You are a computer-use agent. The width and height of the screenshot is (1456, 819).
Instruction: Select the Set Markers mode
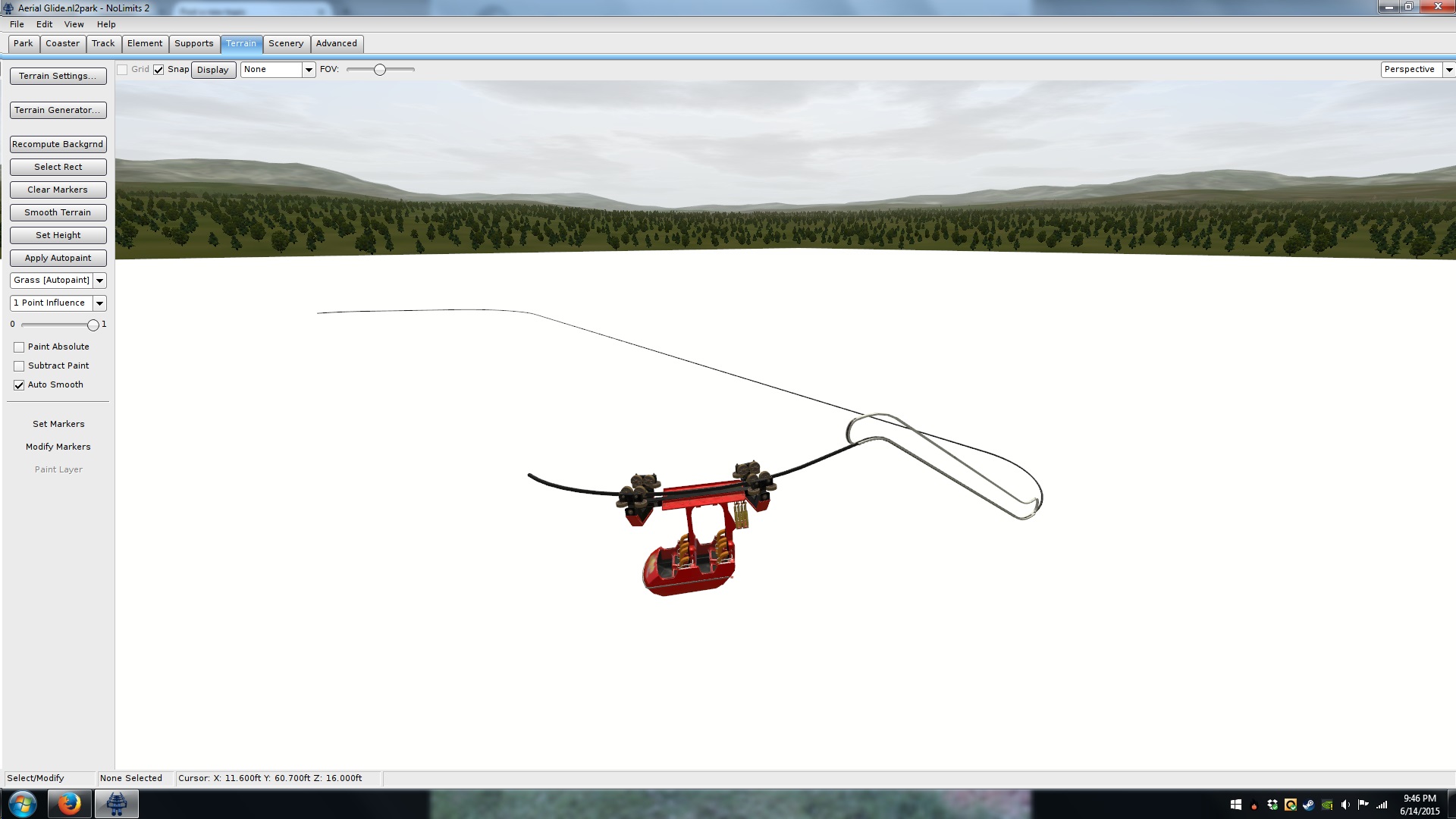(x=58, y=424)
